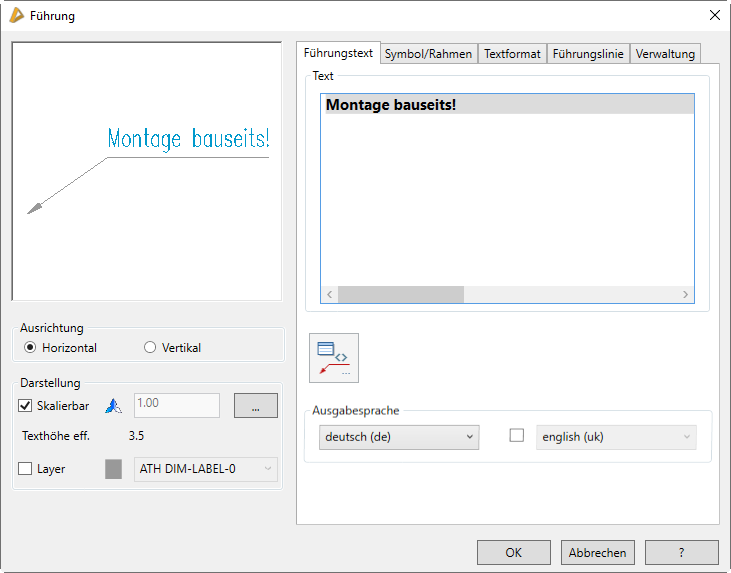
Task: Click the scale icon next to Skalierbar
Action: [x=113, y=406]
